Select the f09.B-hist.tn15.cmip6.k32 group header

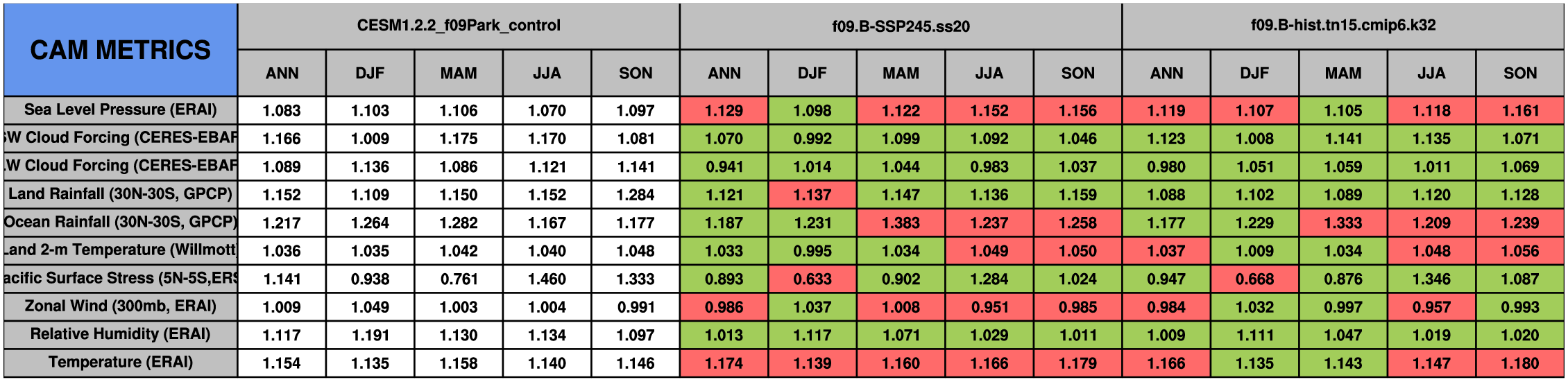(1343, 26)
